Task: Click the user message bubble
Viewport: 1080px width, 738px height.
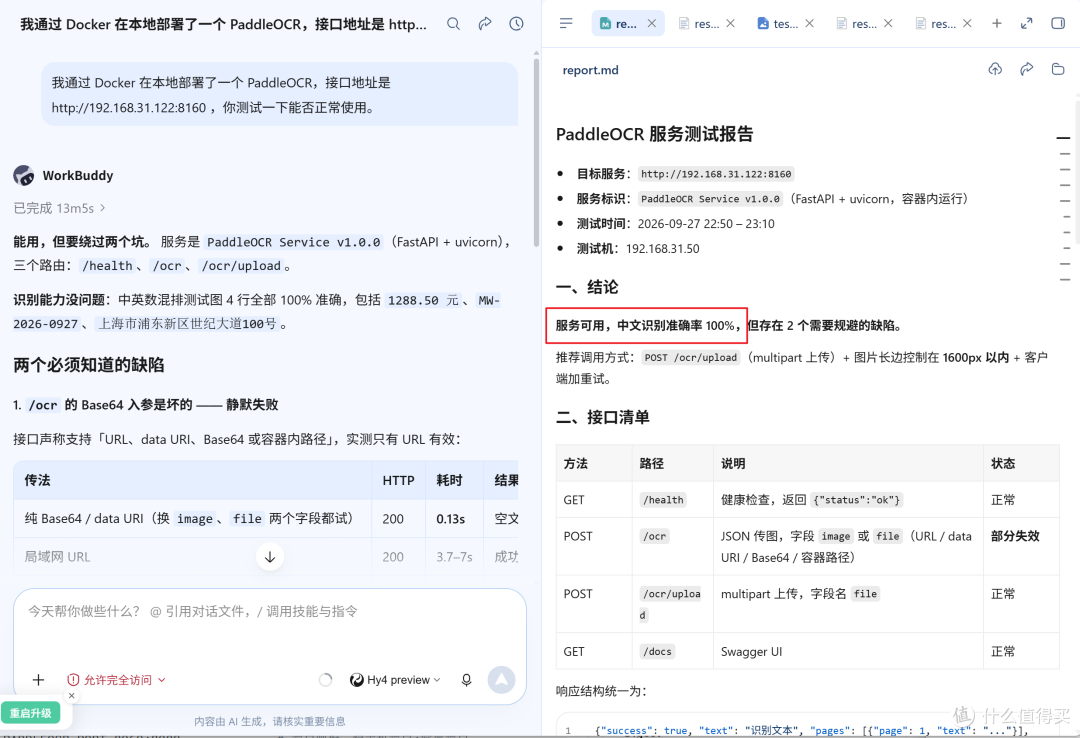Action: 280,94
